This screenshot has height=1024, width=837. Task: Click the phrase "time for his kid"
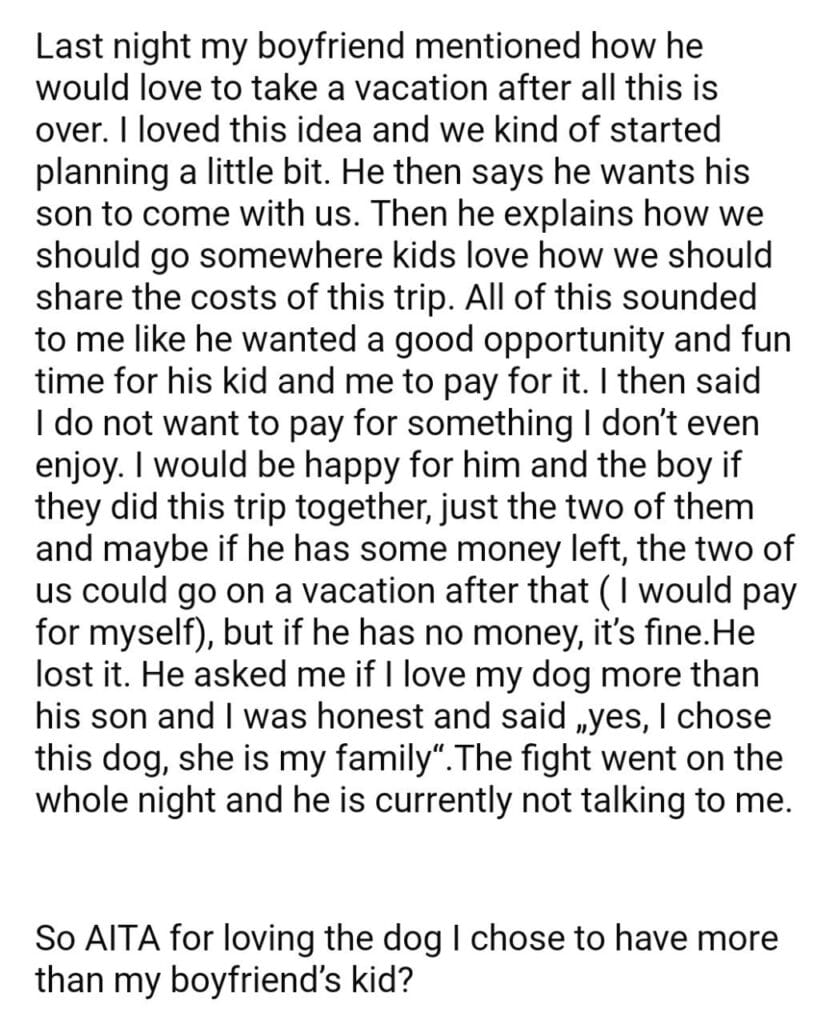pos(158,381)
